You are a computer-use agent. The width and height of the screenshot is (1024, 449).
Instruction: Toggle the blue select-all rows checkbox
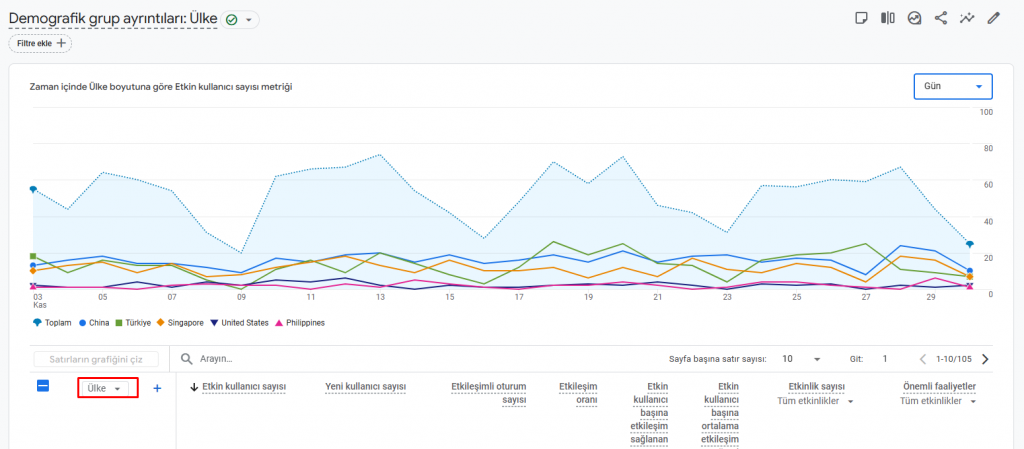pos(43,386)
